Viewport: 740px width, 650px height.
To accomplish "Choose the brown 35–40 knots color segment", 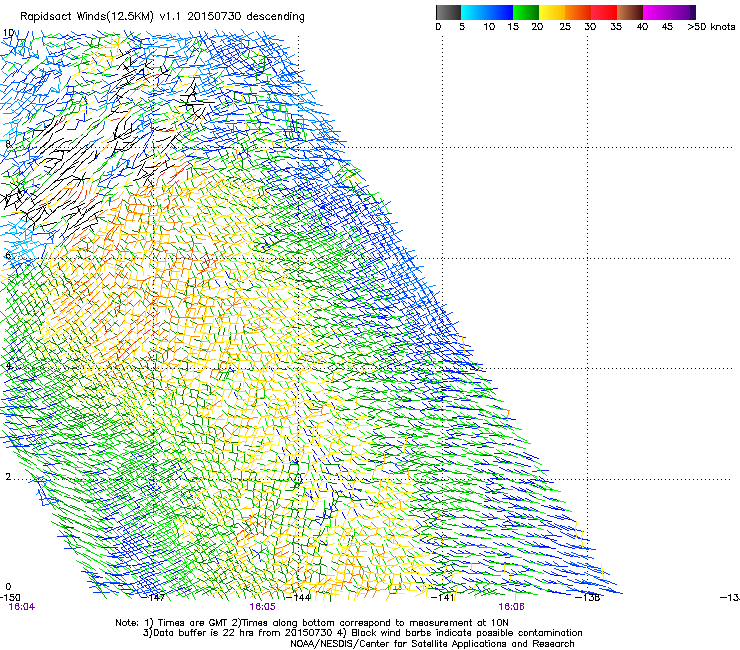I will [630, 12].
